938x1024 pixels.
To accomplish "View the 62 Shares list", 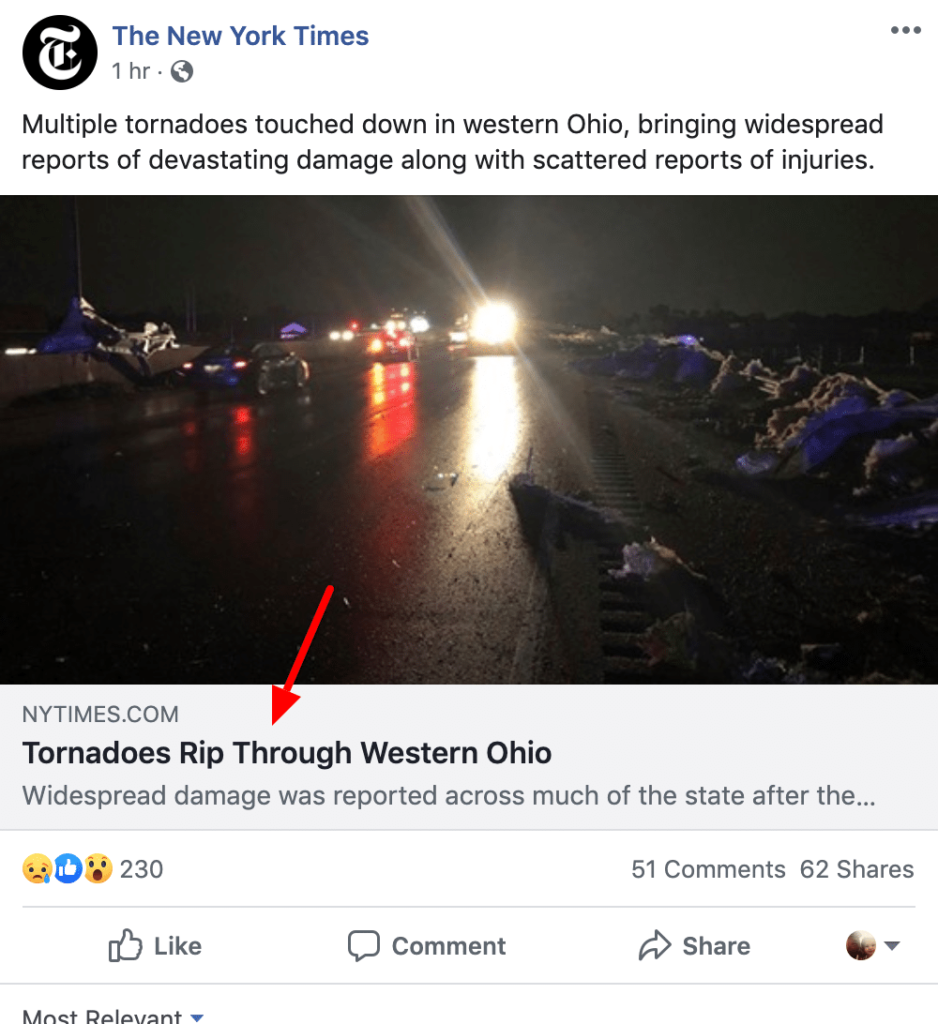I will coord(856,869).
